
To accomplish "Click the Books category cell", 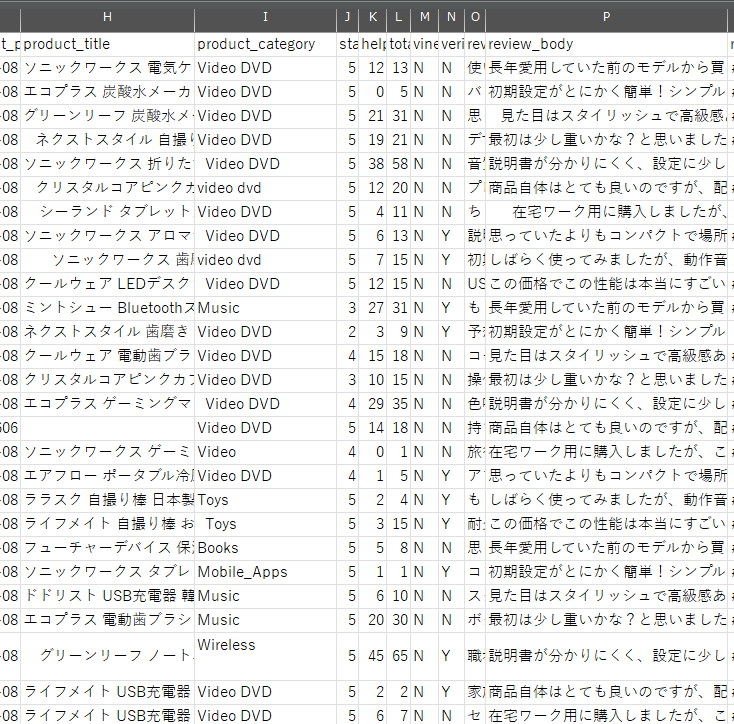I will coord(265,548).
